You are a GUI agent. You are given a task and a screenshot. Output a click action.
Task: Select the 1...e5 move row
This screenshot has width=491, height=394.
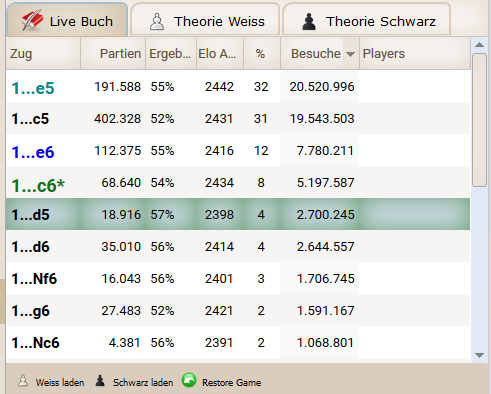pos(238,86)
